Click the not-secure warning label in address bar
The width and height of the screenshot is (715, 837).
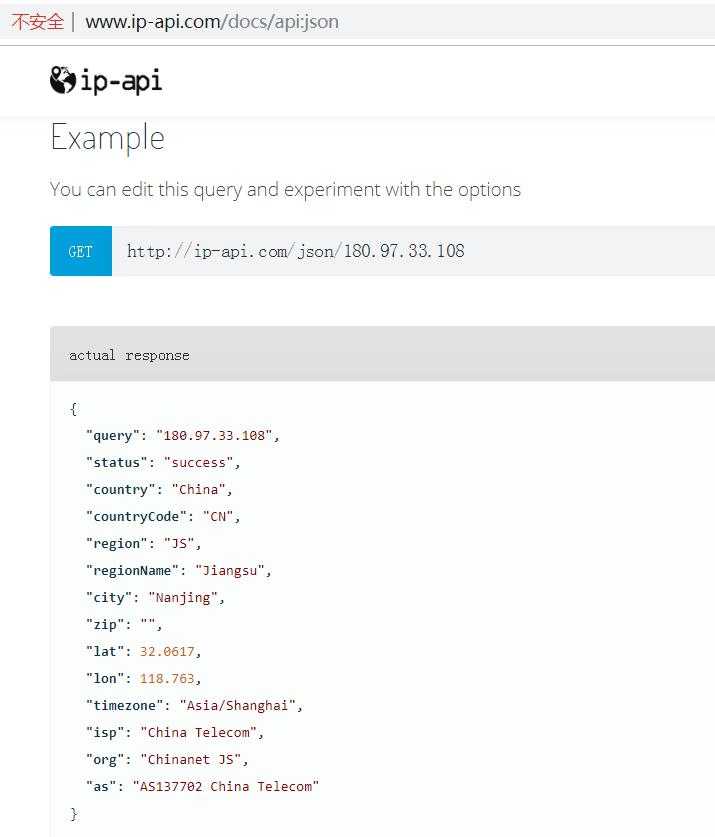(37, 22)
